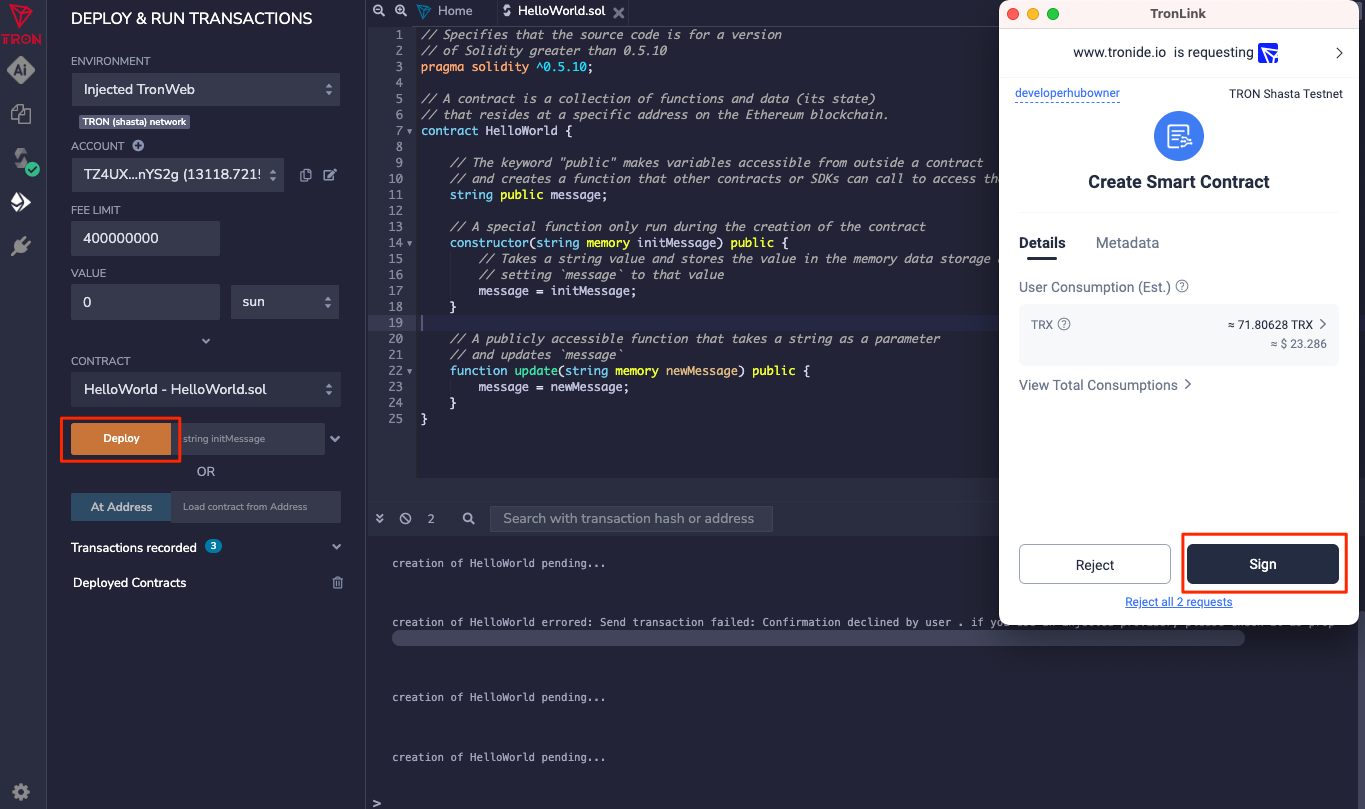Fold the constructor block at line 14
Screen dimensions: 1365x809
(409, 243)
